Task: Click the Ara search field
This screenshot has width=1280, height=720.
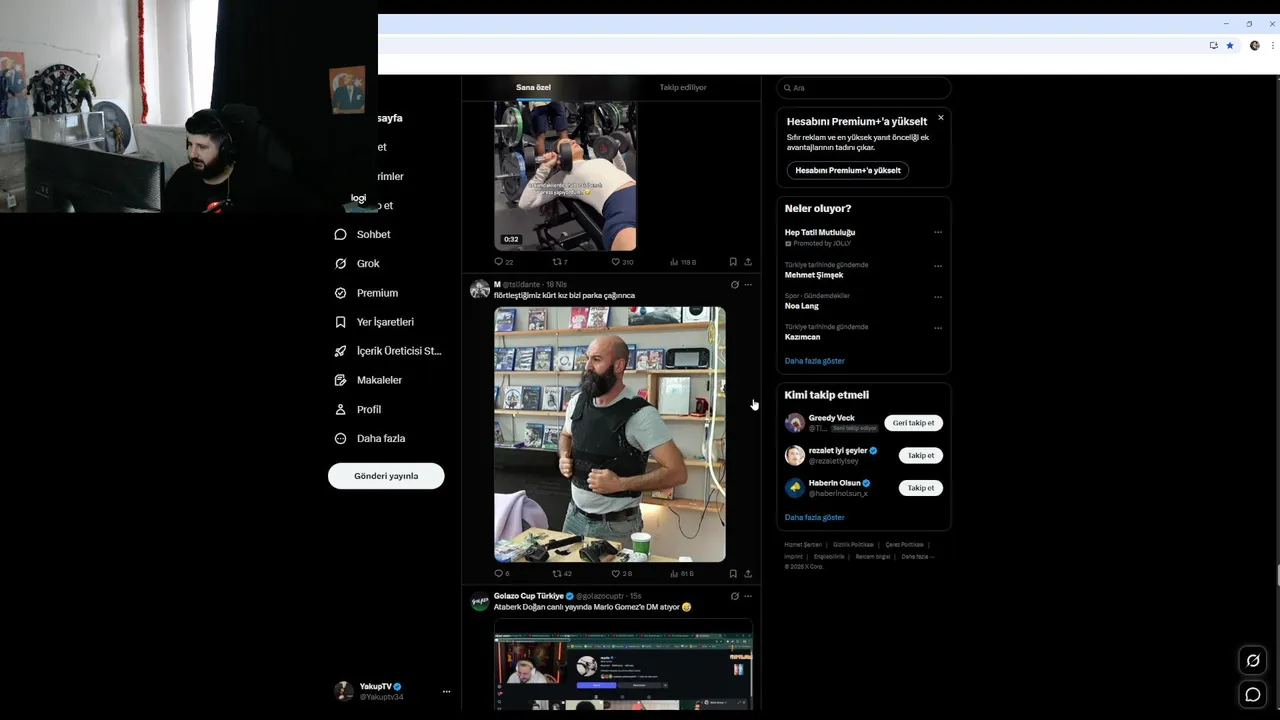Action: coord(863,88)
